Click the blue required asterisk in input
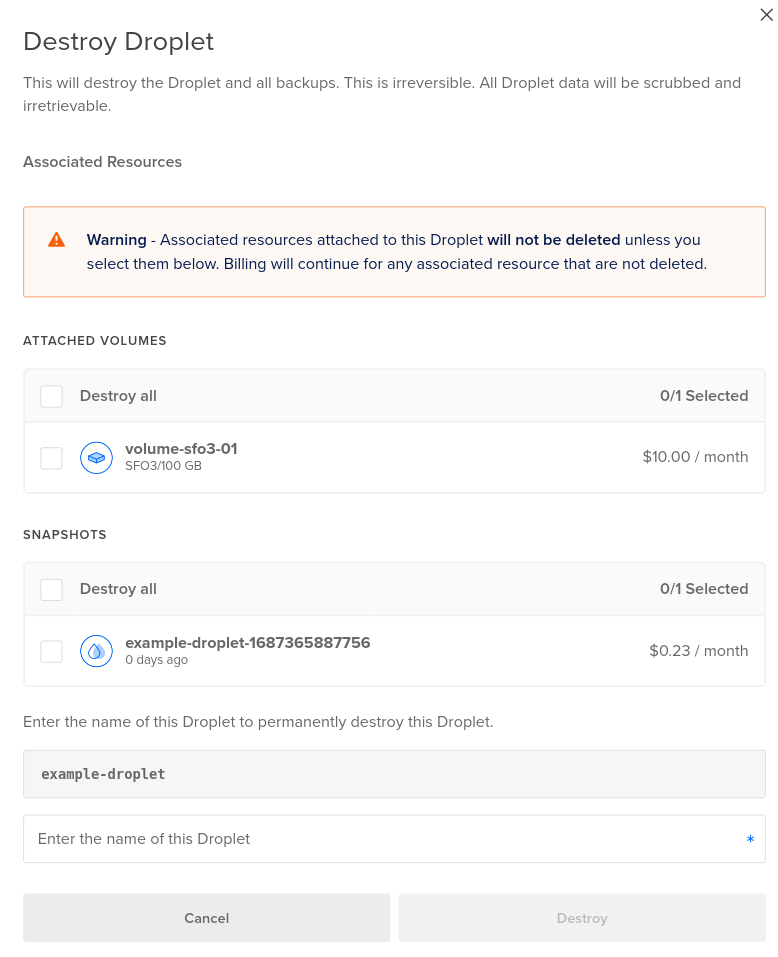The width and height of the screenshot is (778, 957). (750, 839)
